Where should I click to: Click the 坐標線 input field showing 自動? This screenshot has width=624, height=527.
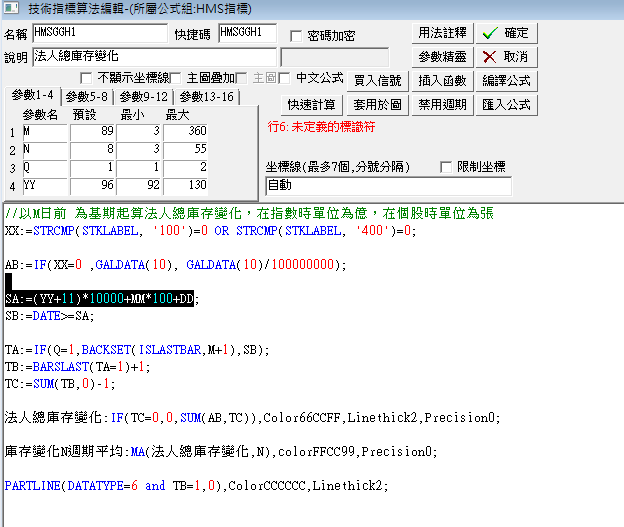pyautogui.click(x=387, y=186)
